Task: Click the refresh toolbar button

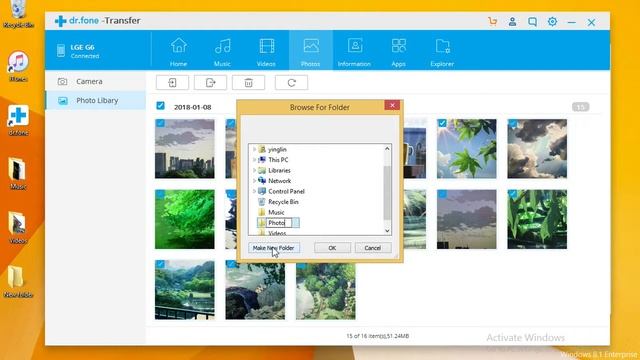Action: (x=291, y=82)
